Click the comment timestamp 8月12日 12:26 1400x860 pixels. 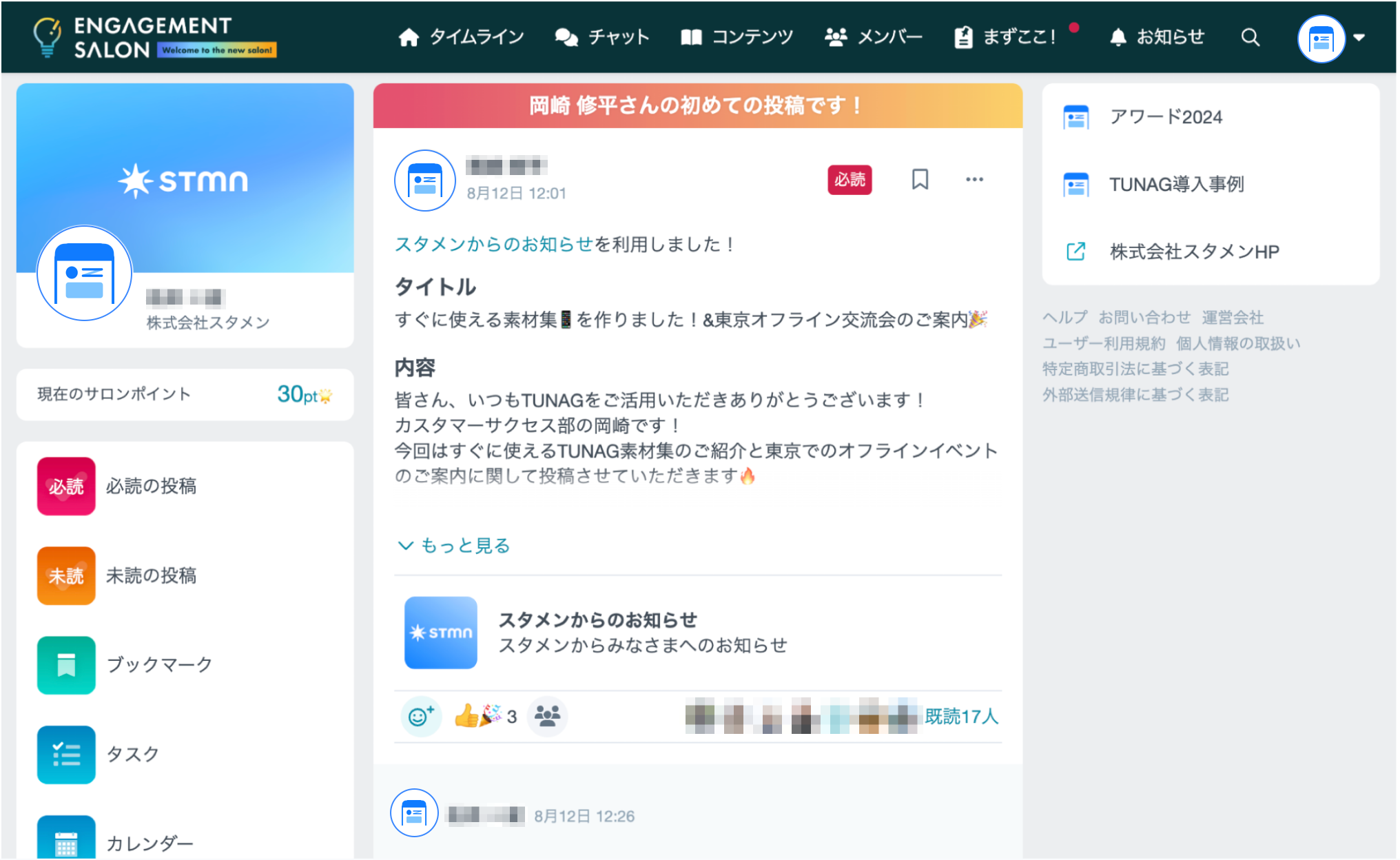coord(584,817)
